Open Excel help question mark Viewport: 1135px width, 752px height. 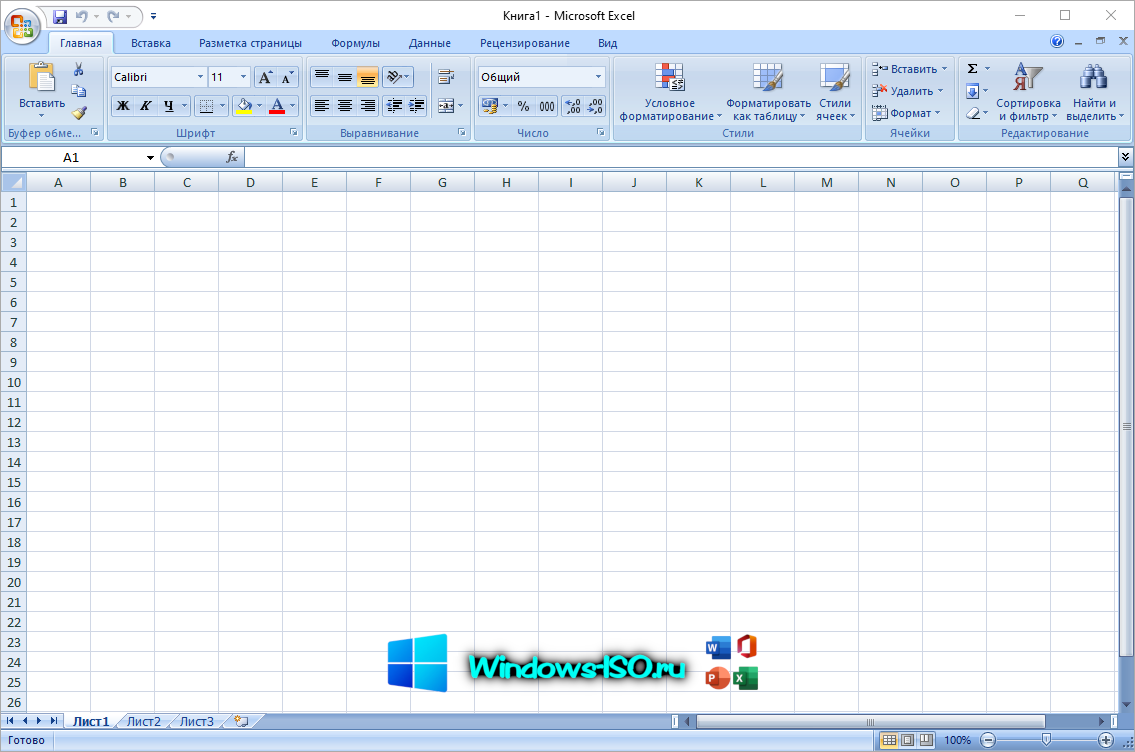pyautogui.click(x=1057, y=41)
